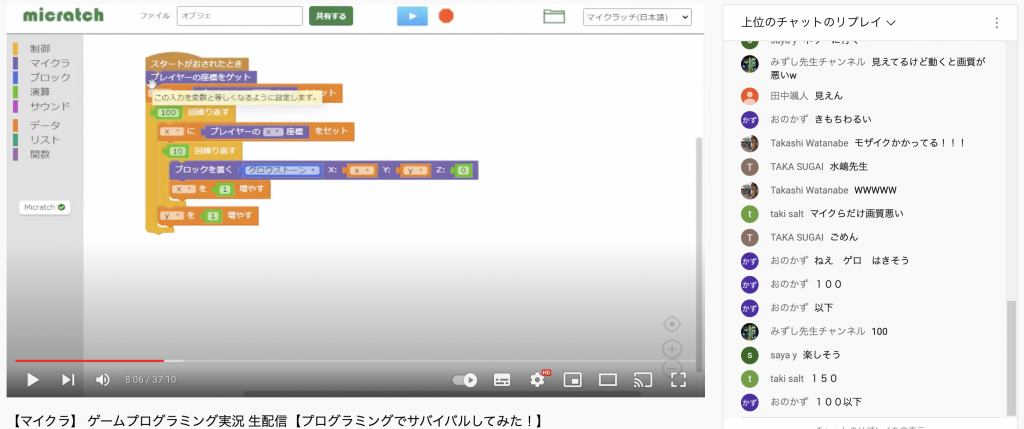This screenshot has width=1024, height=429.
Task: Click the micratch logo
Action: click(63, 14)
